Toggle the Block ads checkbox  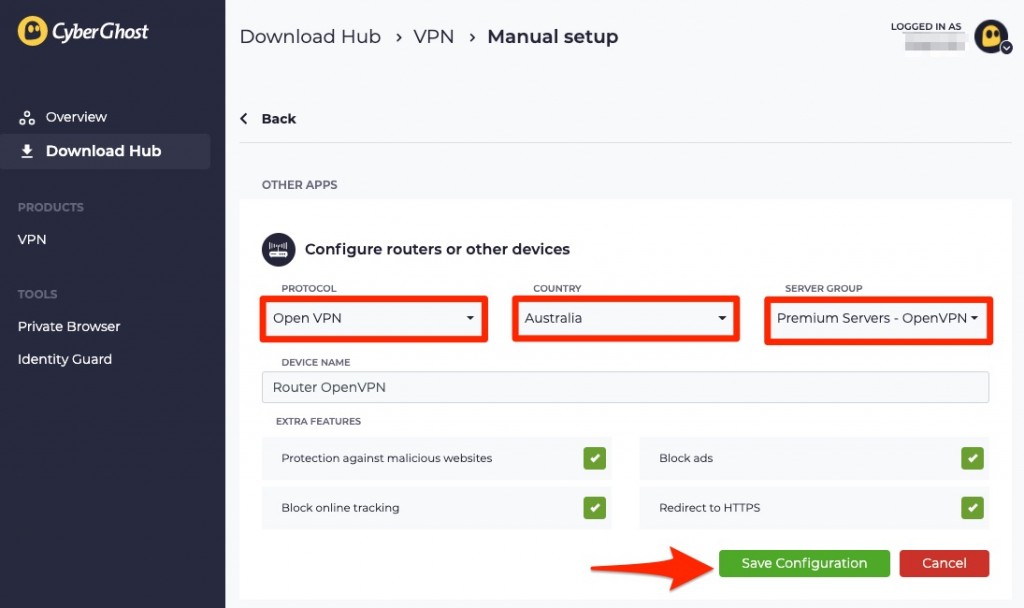click(972, 458)
